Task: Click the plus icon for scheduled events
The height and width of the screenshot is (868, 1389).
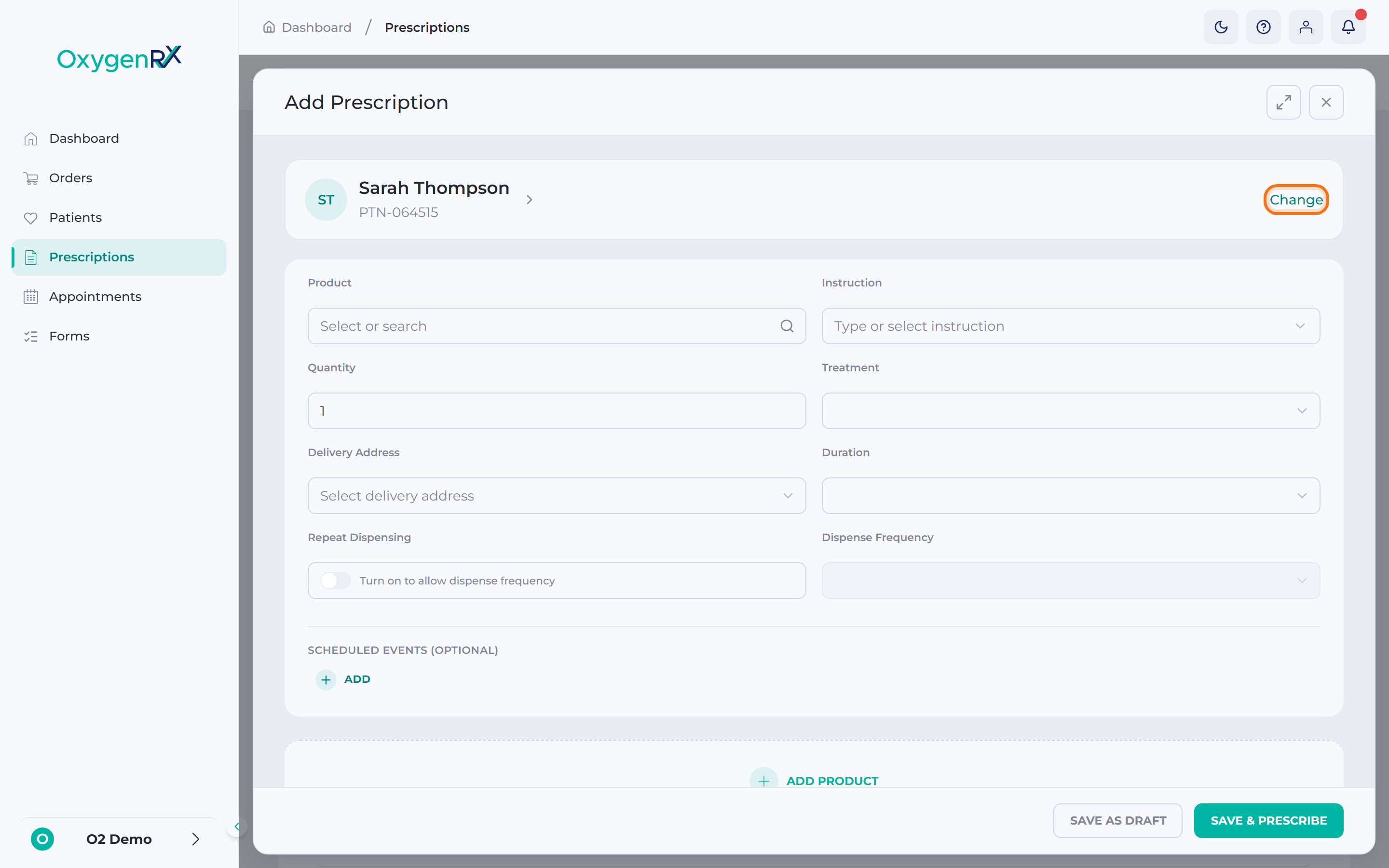Action: click(326, 680)
